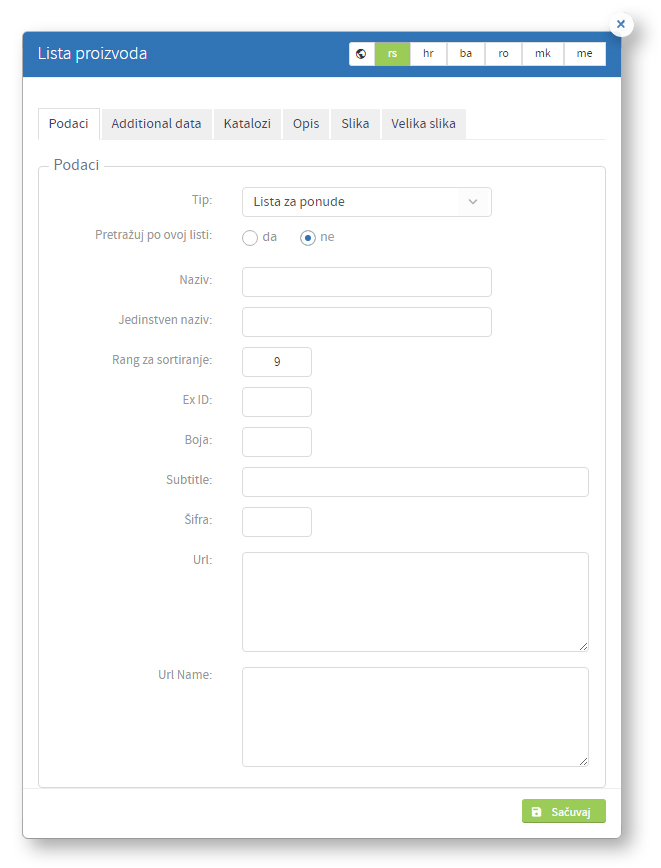661x868 pixels.
Task: Click inside the Url text area
Action: [415, 602]
